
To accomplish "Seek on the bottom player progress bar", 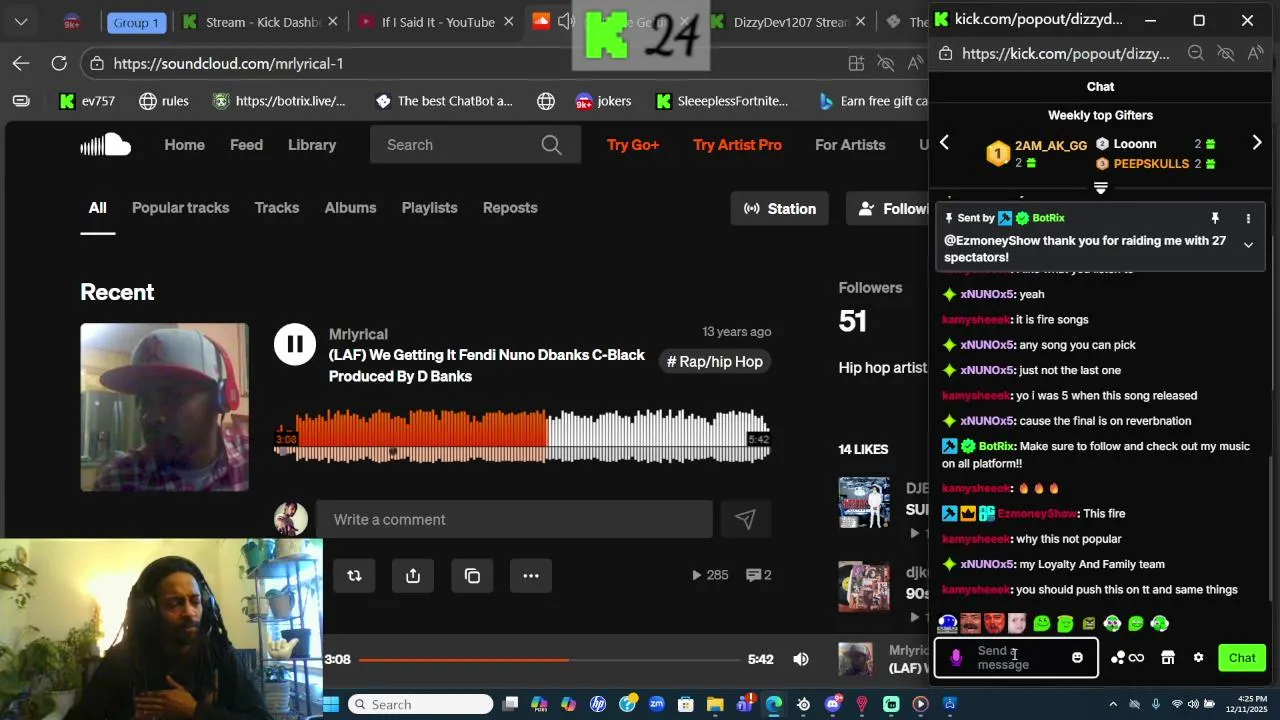I will coord(549,659).
